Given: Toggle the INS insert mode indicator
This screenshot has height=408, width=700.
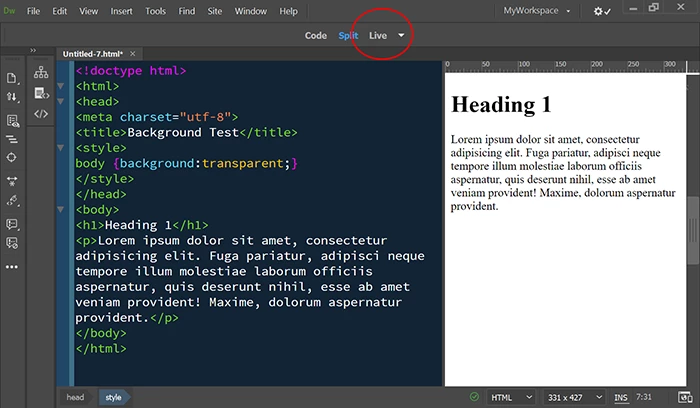Looking at the screenshot, I should [621, 397].
